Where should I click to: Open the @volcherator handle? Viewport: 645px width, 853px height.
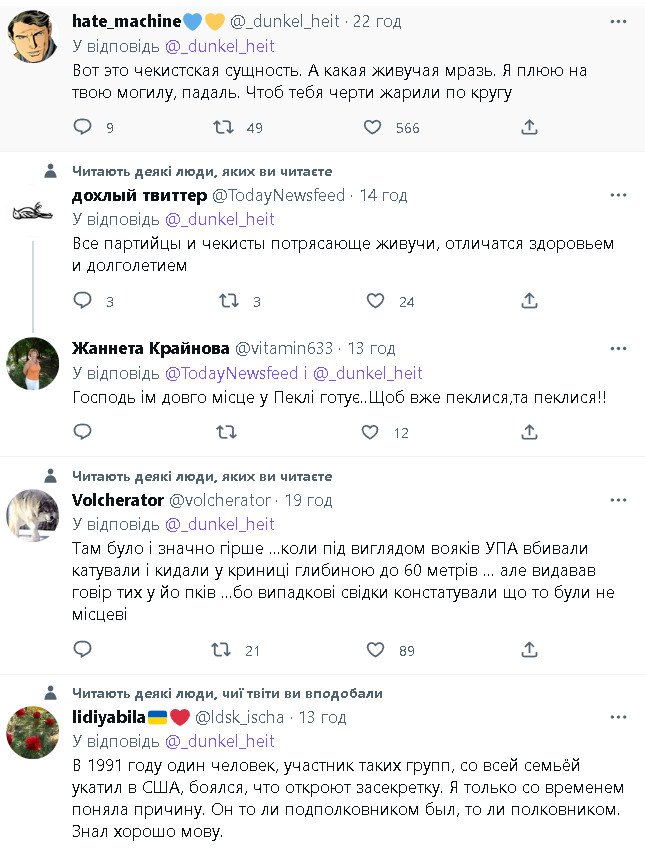coord(220,500)
